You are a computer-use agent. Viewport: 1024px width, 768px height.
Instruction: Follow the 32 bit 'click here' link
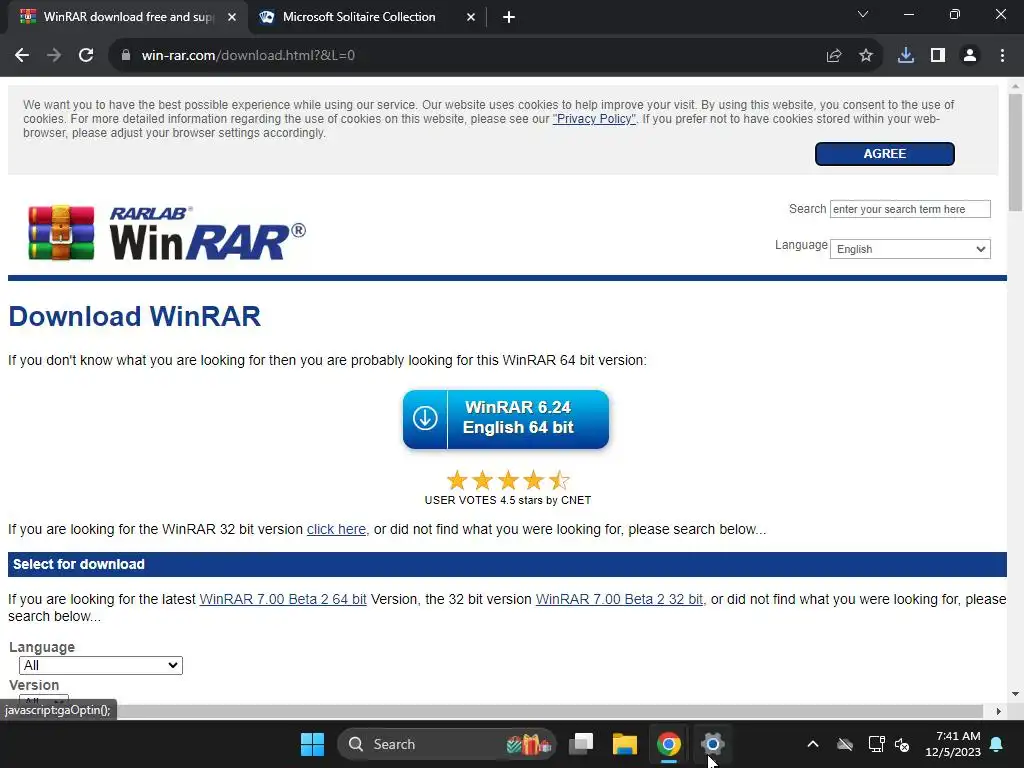[336, 529]
